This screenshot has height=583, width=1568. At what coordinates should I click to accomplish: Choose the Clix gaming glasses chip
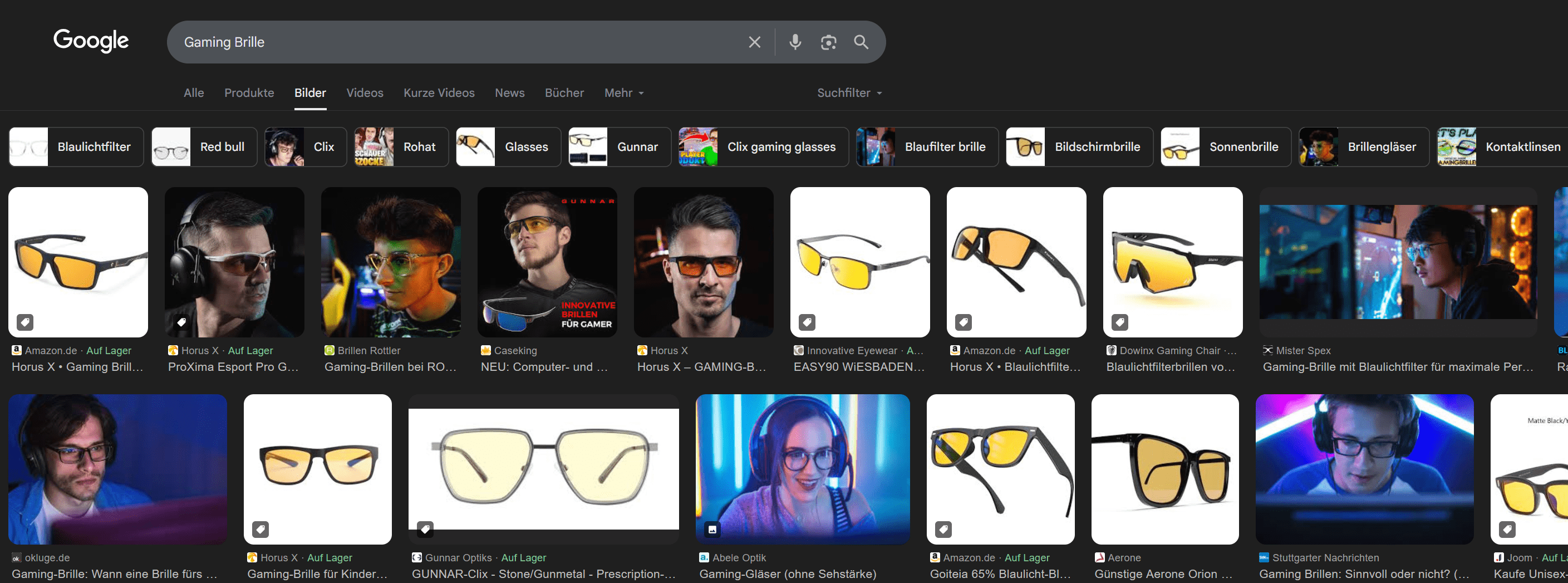pyautogui.click(x=763, y=147)
